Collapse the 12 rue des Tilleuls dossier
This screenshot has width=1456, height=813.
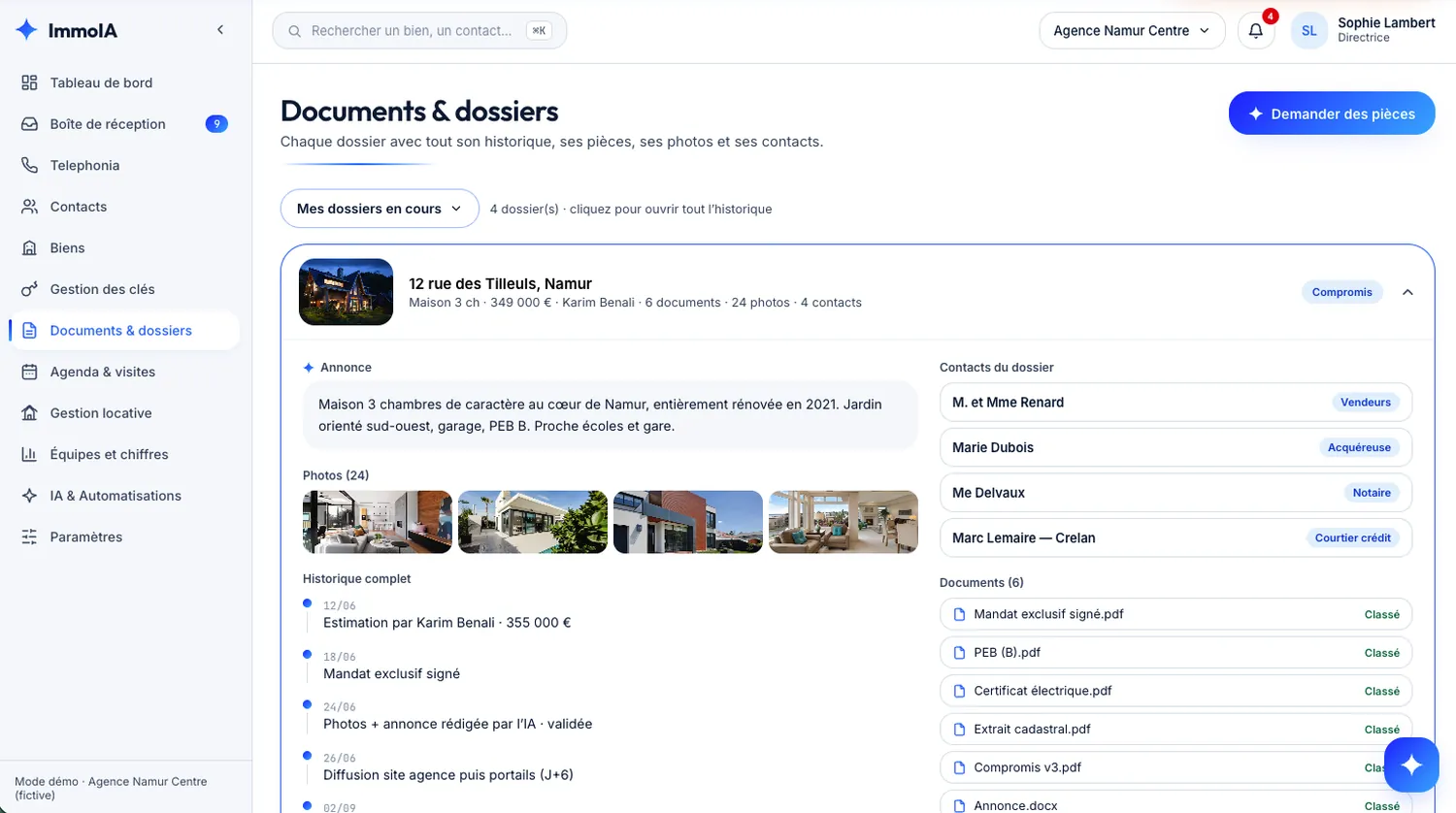(x=1407, y=292)
